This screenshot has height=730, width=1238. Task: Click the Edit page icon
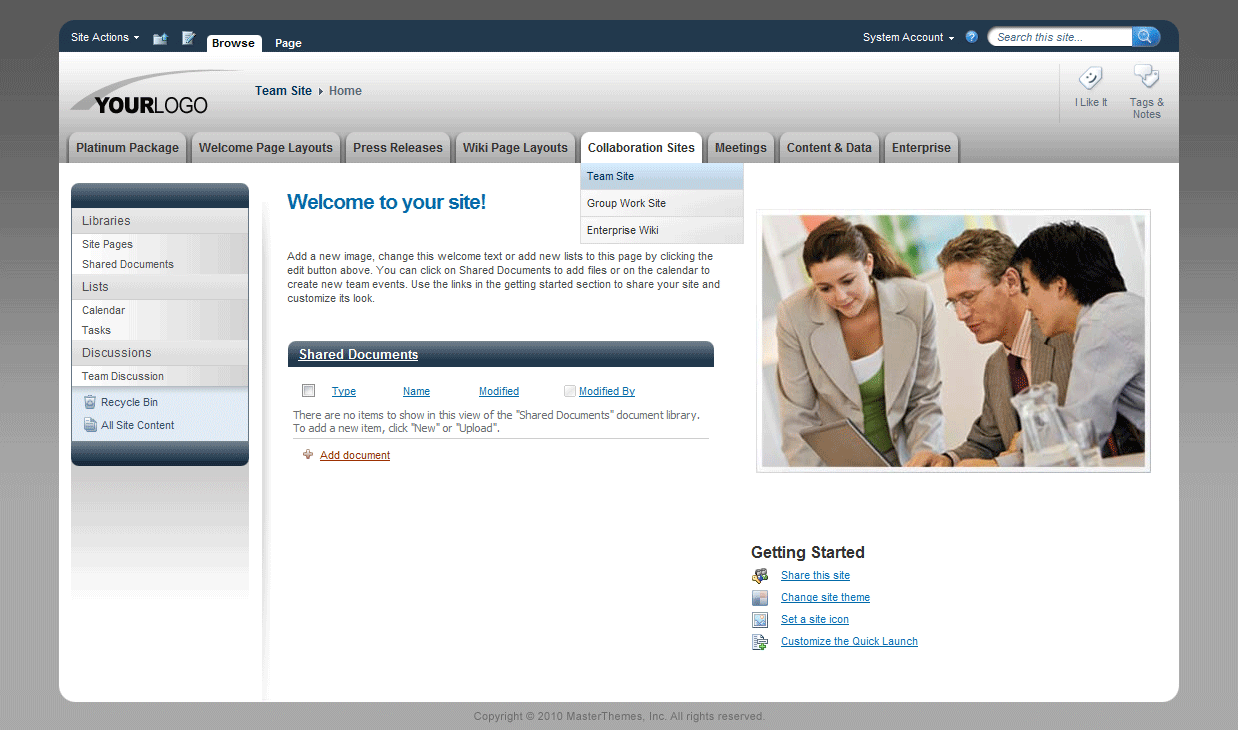(188, 37)
